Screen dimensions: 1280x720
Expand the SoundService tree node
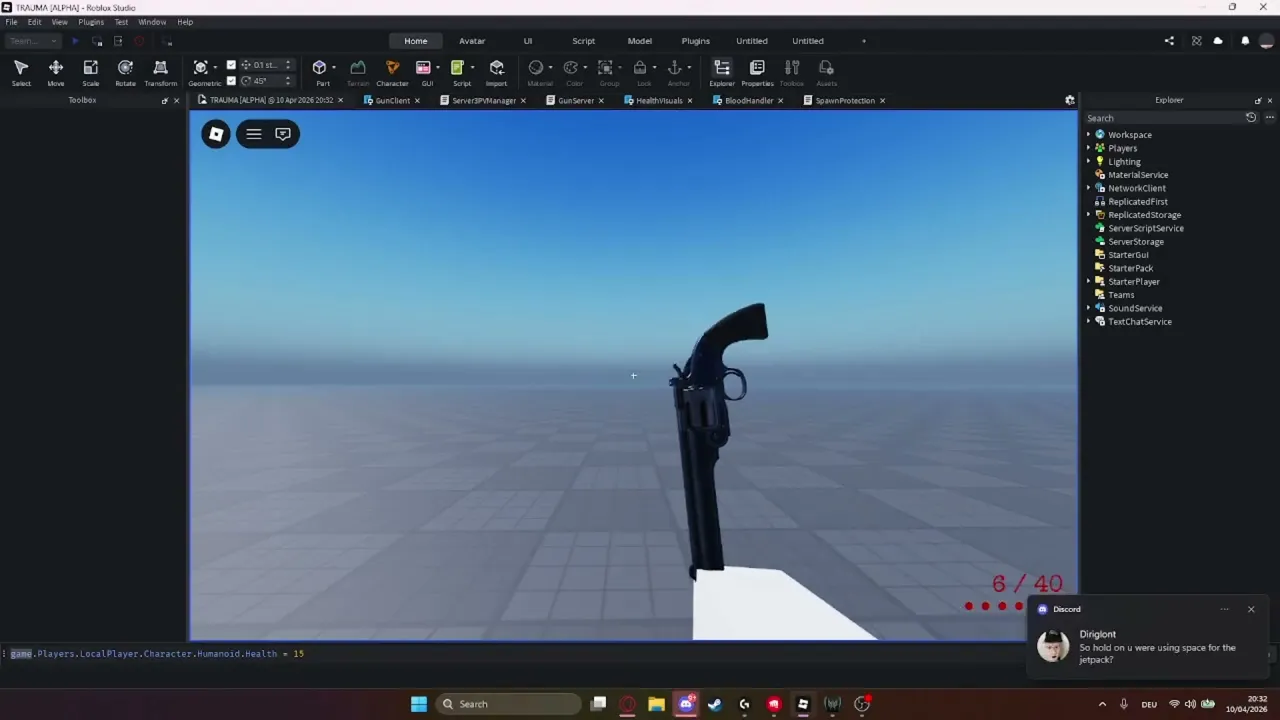pyautogui.click(x=1088, y=308)
